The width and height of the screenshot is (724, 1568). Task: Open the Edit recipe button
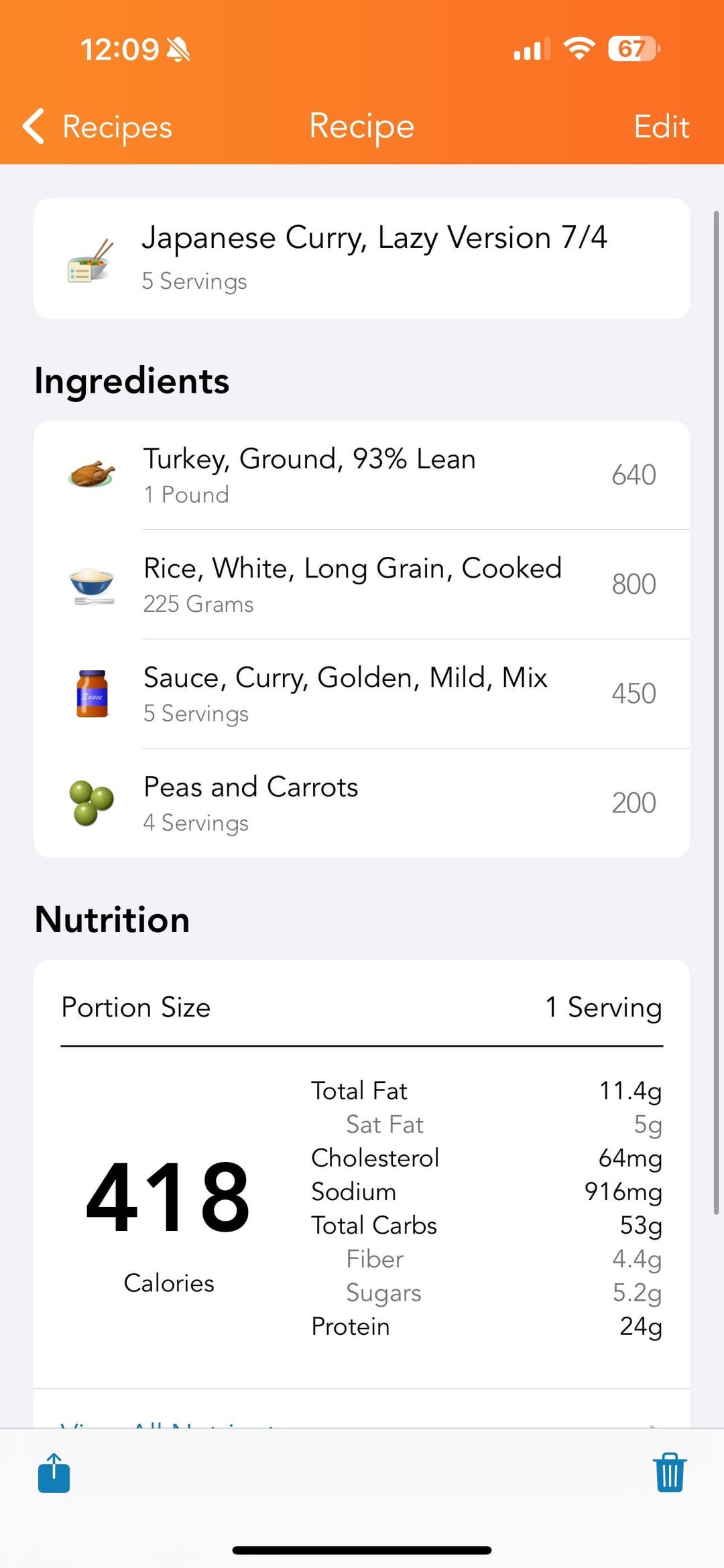pos(661,127)
